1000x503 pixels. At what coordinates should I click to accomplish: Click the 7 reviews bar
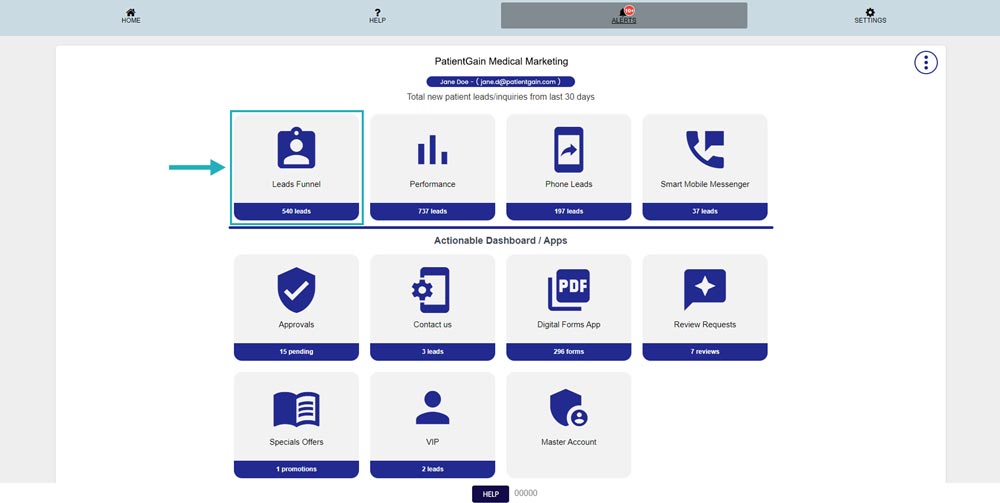point(705,351)
